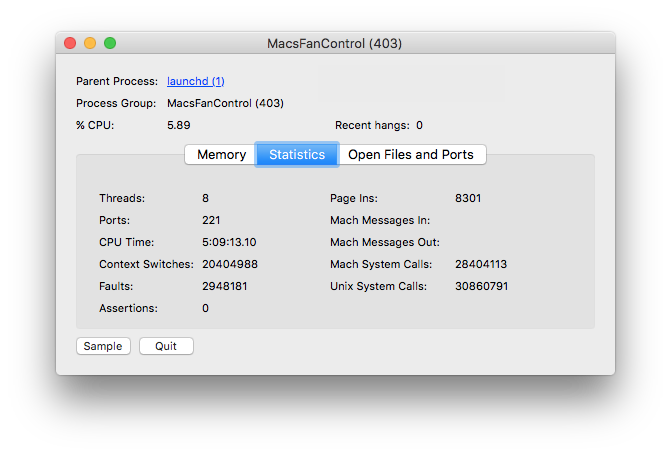The image size is (671, 455).
Task: Click the CPU Time value 5:09:13.10
Action: tap(229, 242)
